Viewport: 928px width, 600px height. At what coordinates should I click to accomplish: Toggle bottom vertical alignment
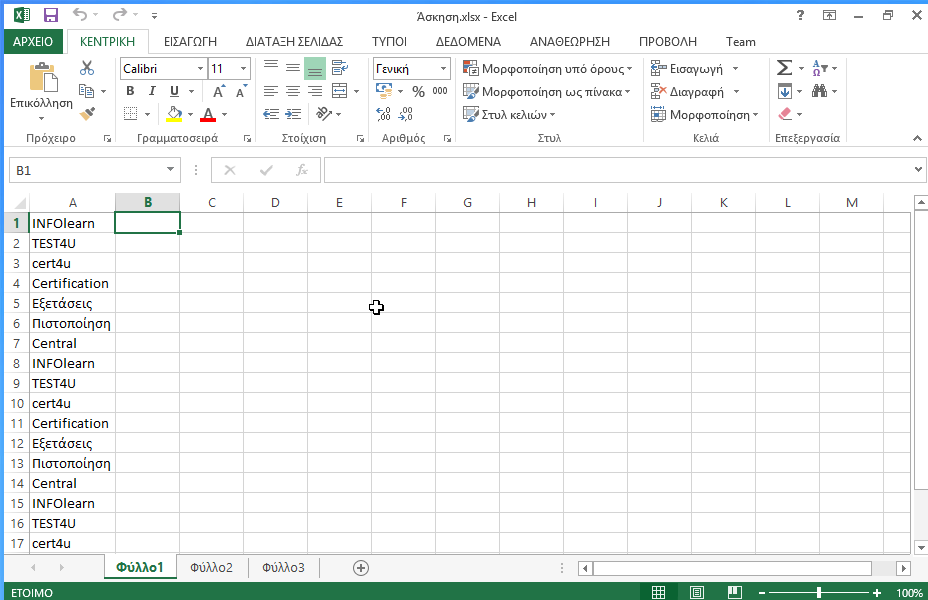coord(315,68)
